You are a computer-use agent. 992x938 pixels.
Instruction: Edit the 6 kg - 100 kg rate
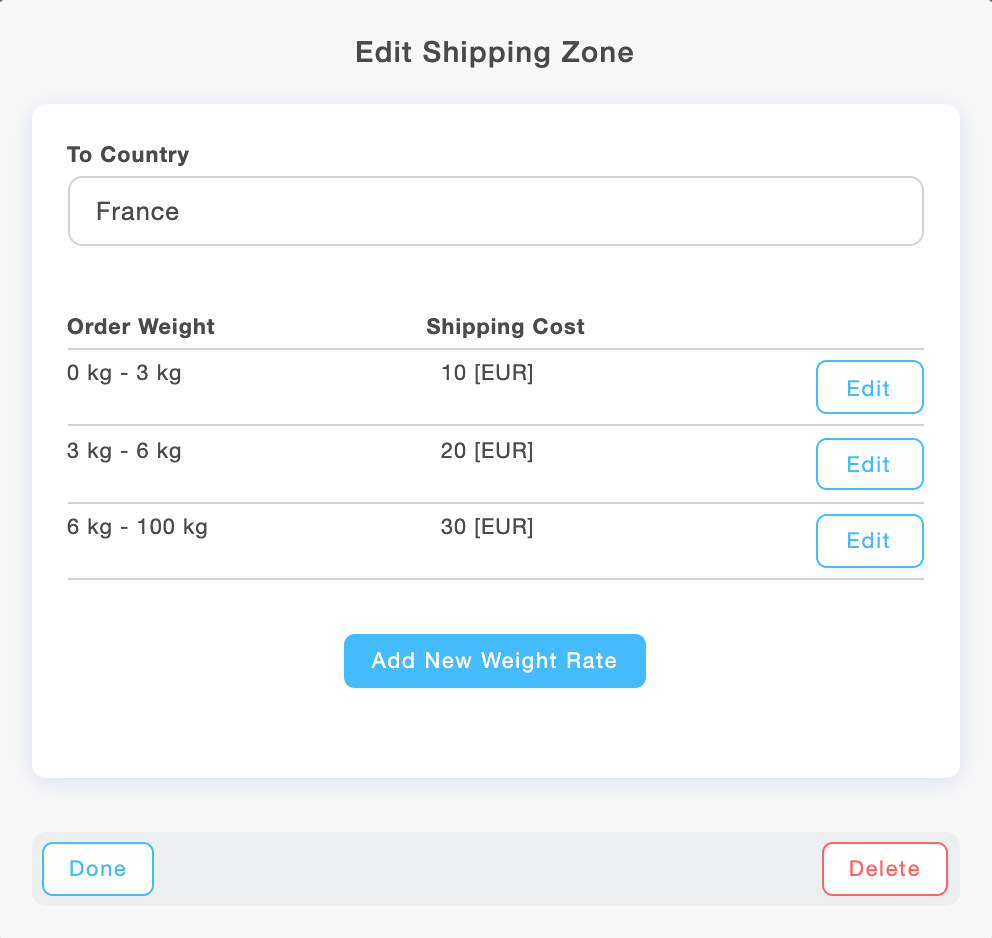(869, 540)
